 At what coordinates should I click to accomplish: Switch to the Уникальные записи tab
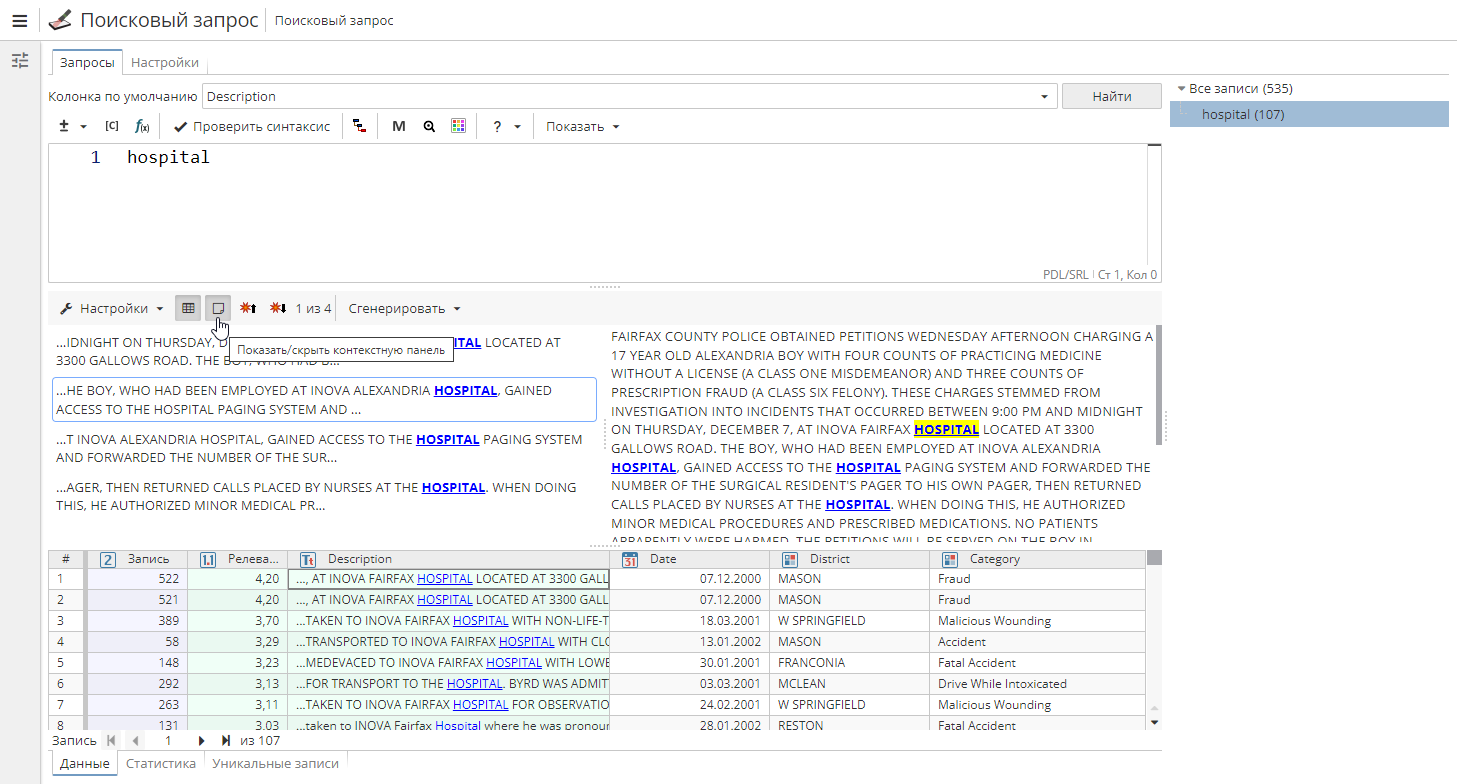(274, 763)
